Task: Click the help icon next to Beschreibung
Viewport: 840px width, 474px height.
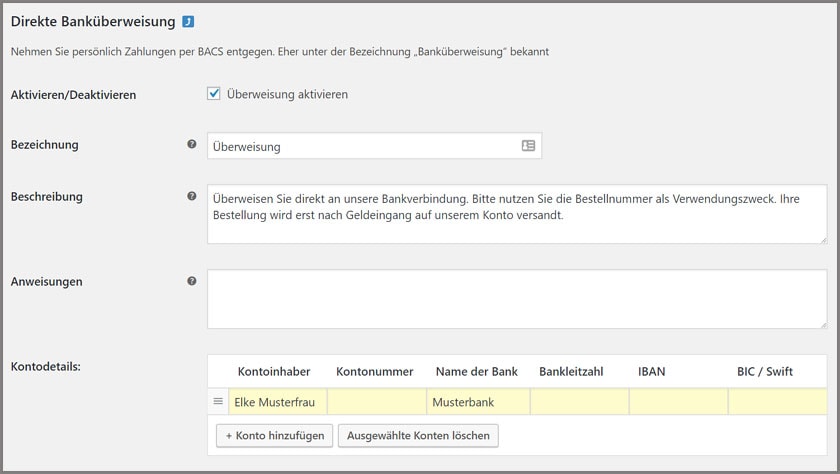Action: [x=192, y=196]
